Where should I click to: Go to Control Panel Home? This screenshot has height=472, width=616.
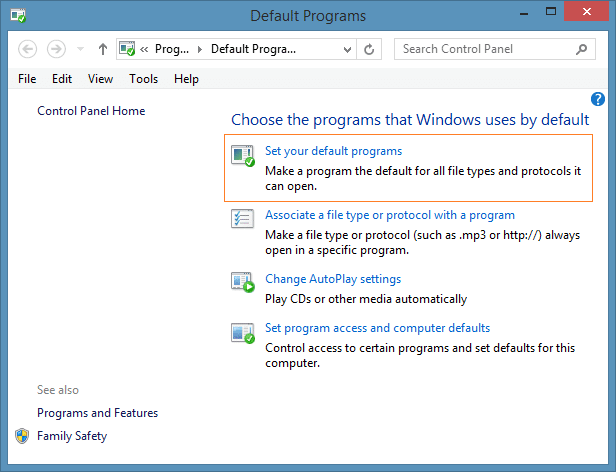[x=91, y=111]
